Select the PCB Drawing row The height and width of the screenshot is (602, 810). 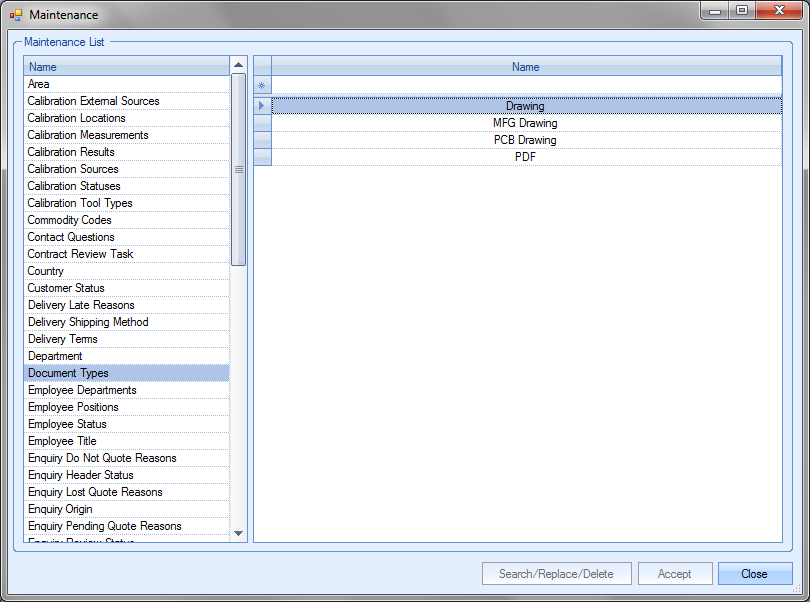pos(525,140)
